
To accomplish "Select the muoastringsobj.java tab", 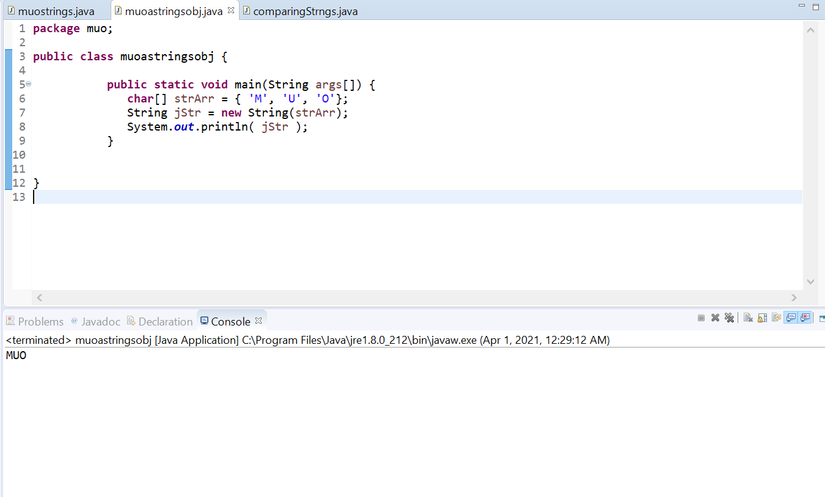I will click(168, 11).
